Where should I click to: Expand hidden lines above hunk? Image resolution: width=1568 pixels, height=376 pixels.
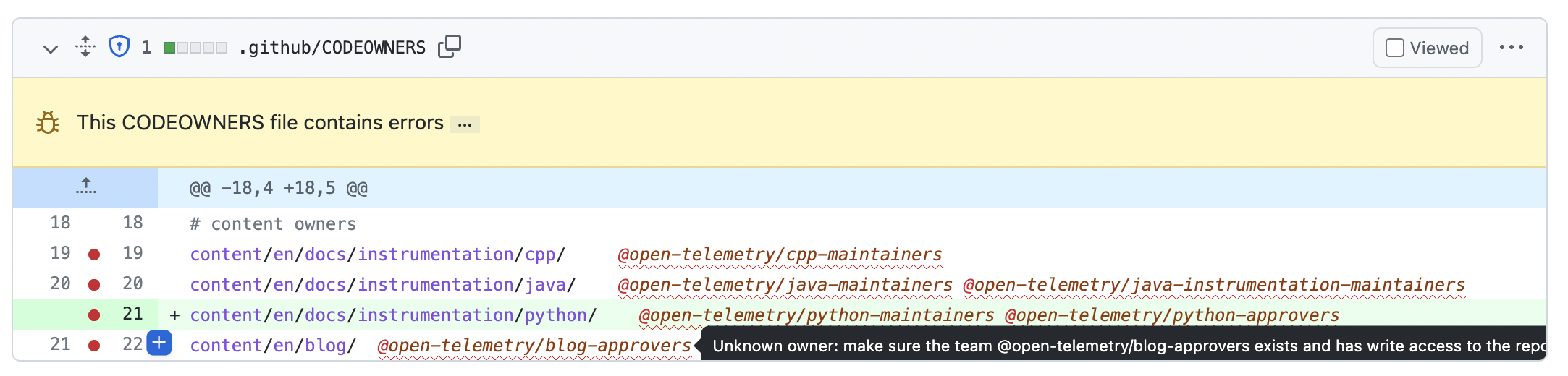(x=85, y=187)
